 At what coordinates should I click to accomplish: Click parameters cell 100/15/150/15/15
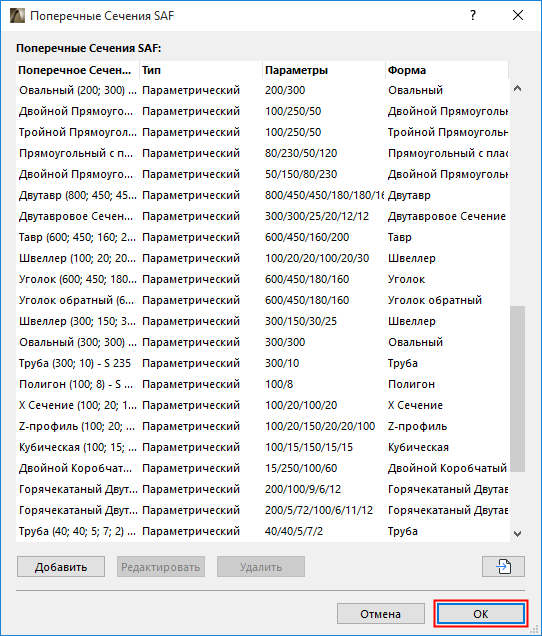point(309,447)
